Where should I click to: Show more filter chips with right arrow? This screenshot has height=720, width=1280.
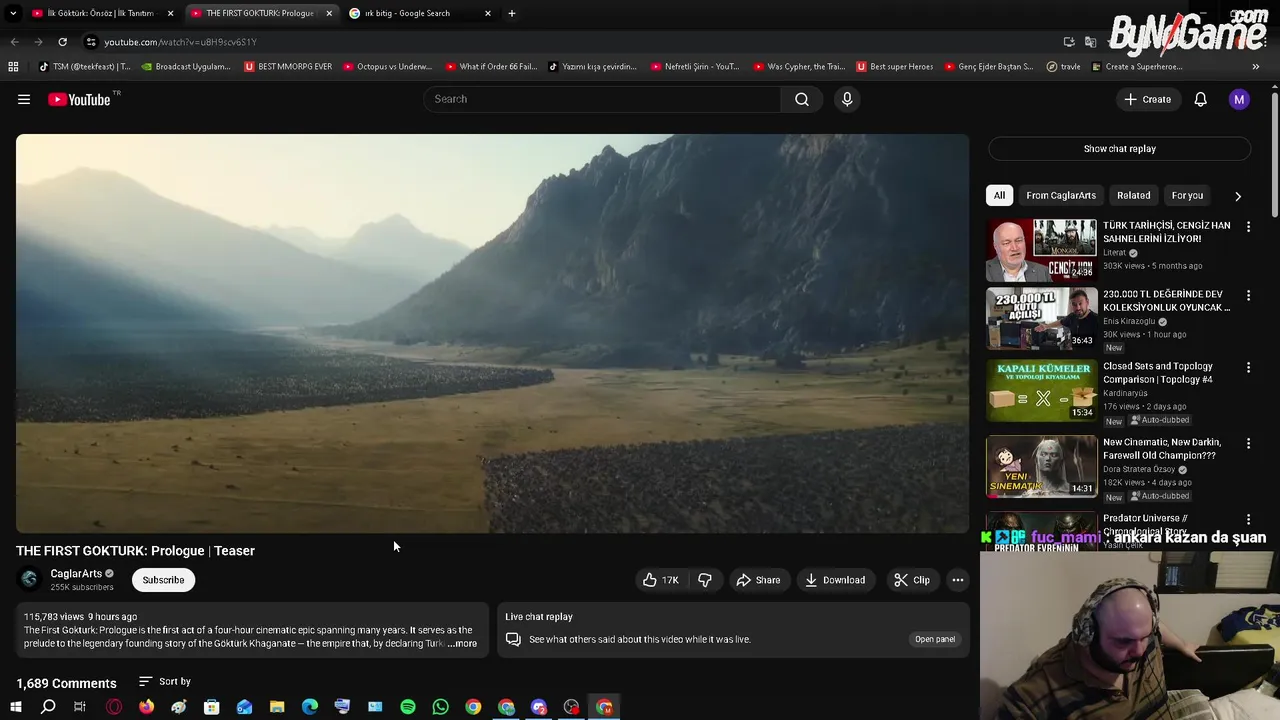point(1238,196)
